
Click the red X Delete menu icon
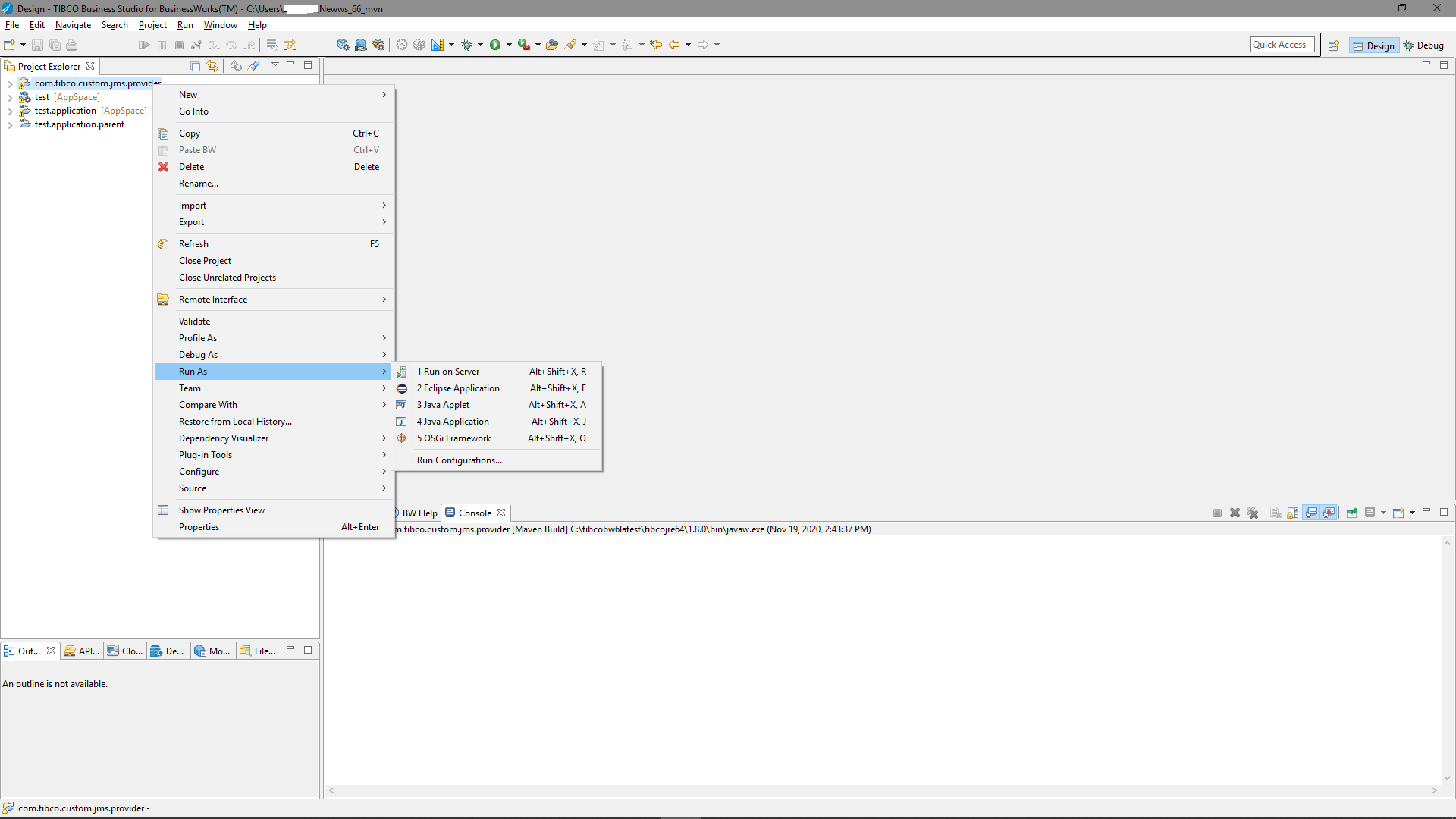pyautogui.click(x=163, y=167)
